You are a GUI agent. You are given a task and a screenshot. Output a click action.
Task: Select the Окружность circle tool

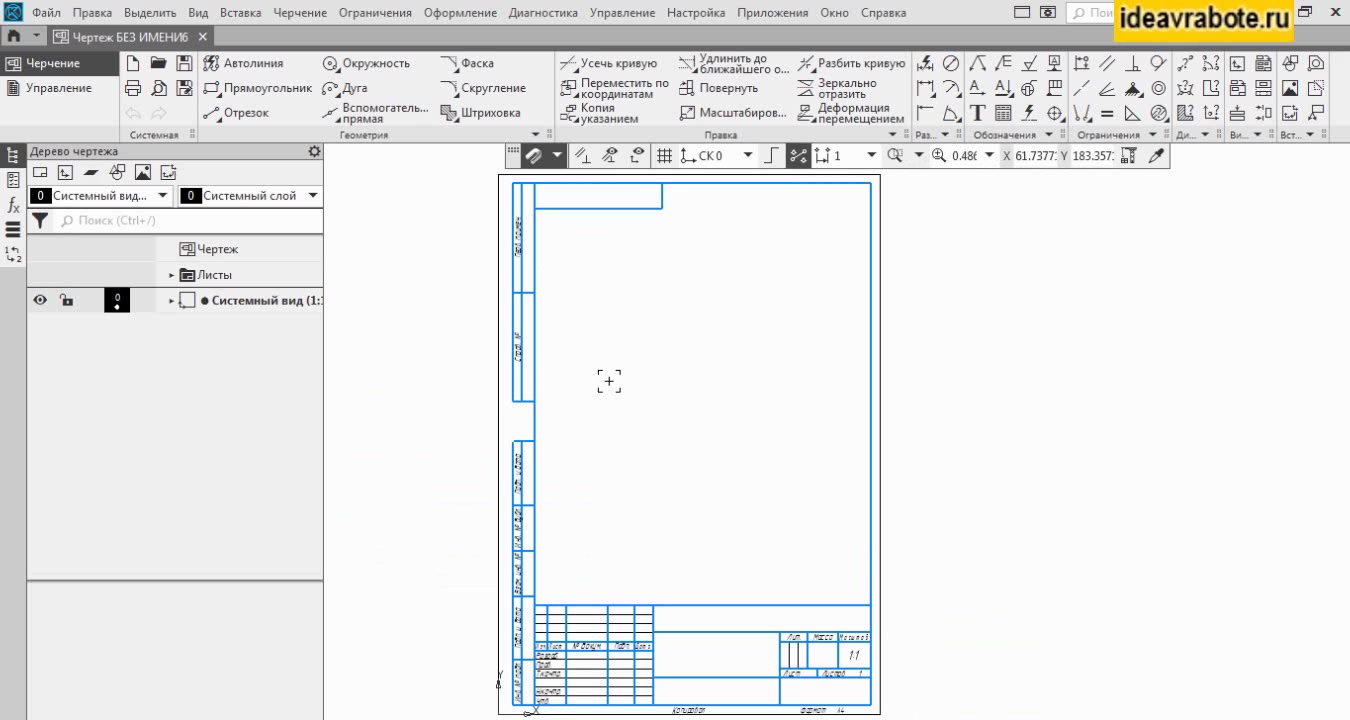tap(366, 63)
